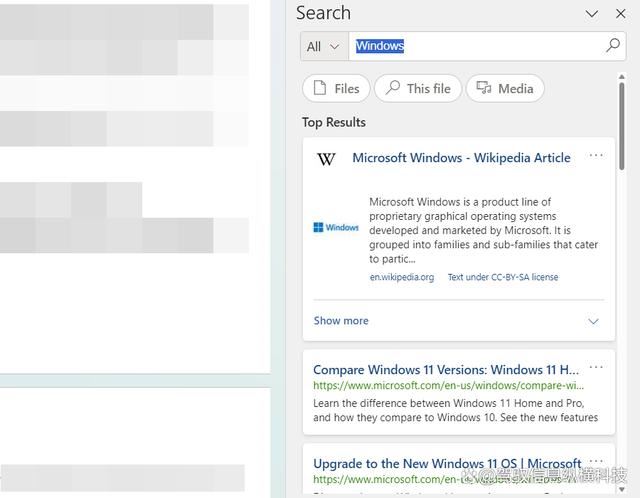Filter results by Files
Viewport: 640px width, 498px height.
click(x=336, y=88)
